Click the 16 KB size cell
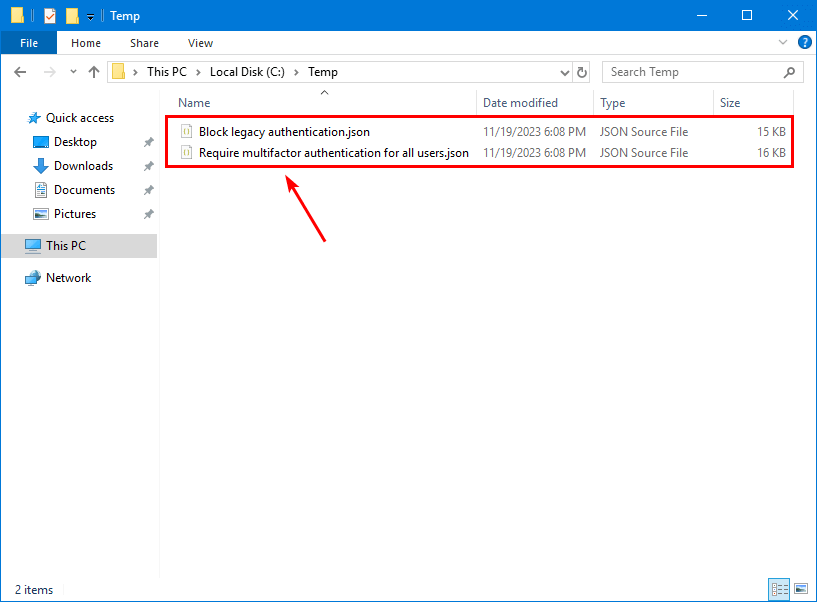Viewport: 817px width, 602px height. [771, 153]
